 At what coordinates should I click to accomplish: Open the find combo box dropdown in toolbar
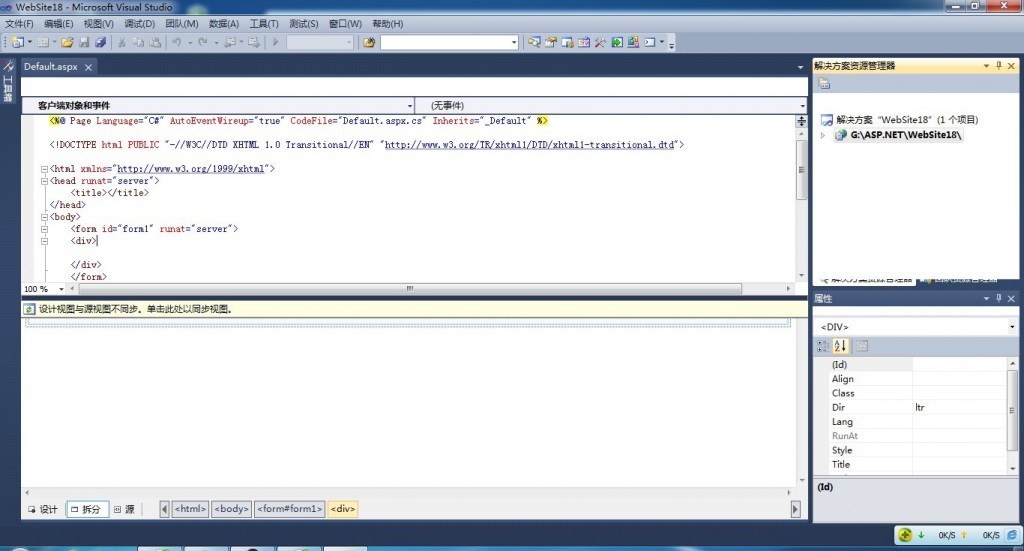(514, 42)
